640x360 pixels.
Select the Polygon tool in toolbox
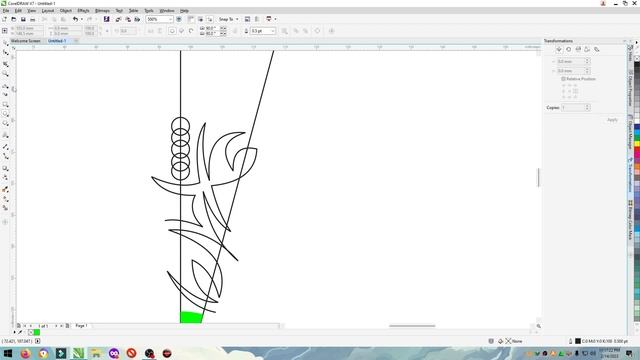click(5, 124)
